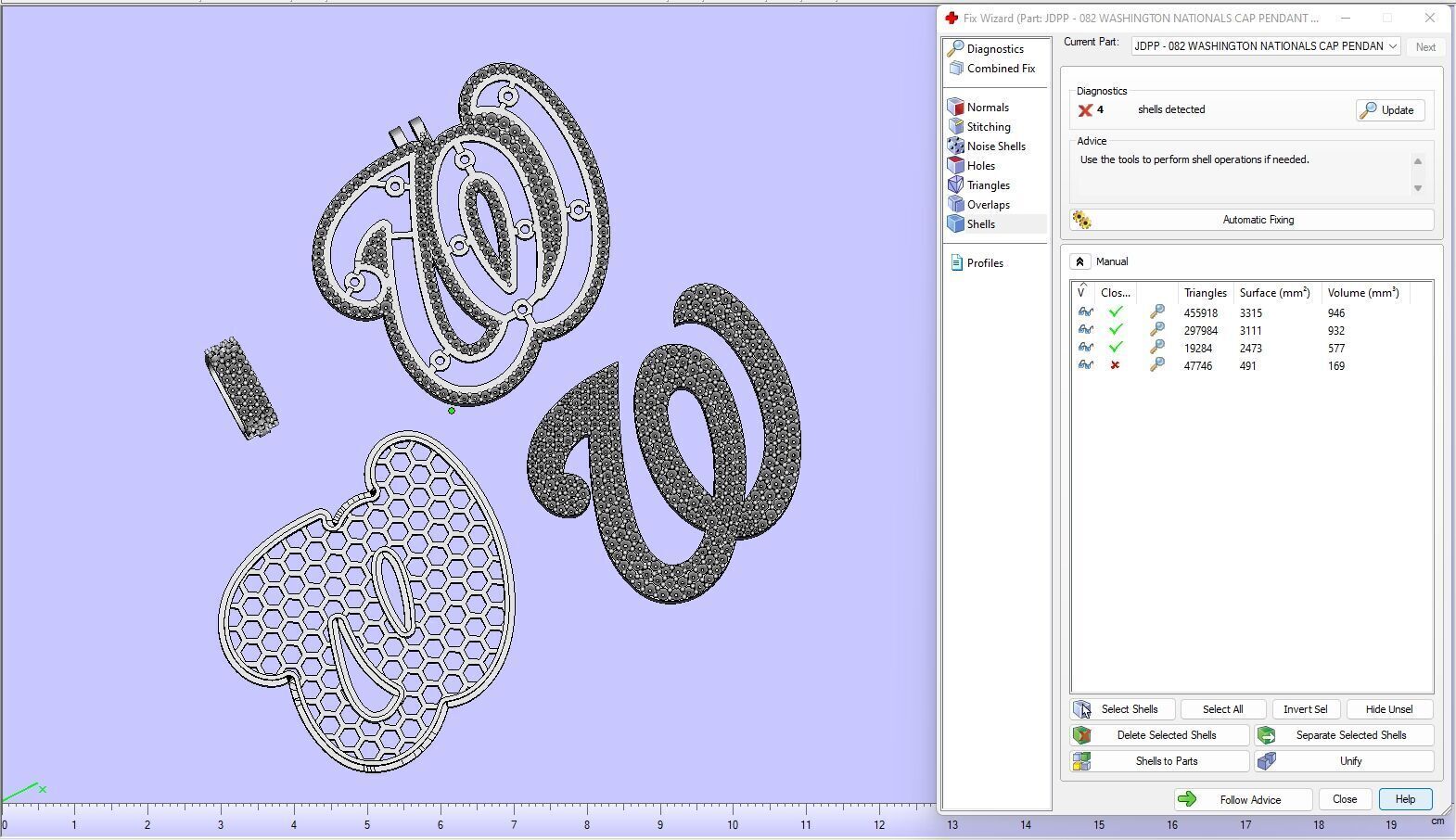The height and width of the screenshot is (840, 1456).
Task: Click the honeycomb-backed pendant shell in the viewport
Action: 367,601
